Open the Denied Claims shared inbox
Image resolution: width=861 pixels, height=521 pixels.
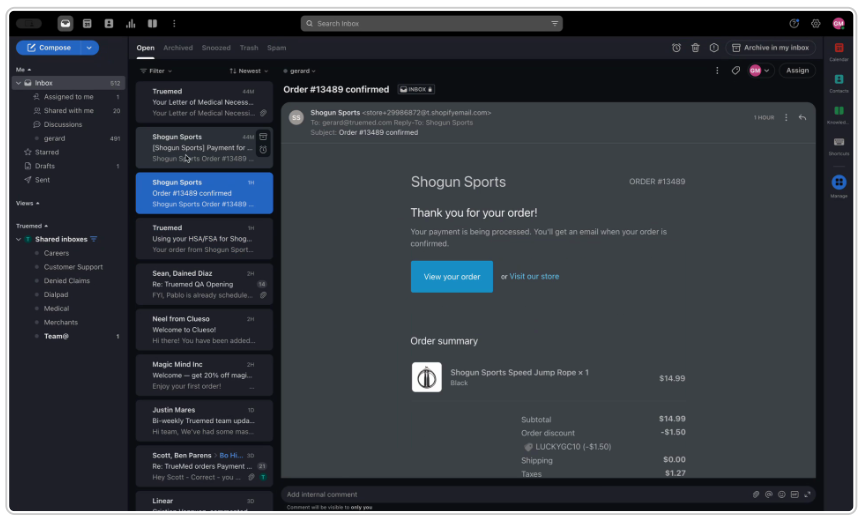[67, 281]
